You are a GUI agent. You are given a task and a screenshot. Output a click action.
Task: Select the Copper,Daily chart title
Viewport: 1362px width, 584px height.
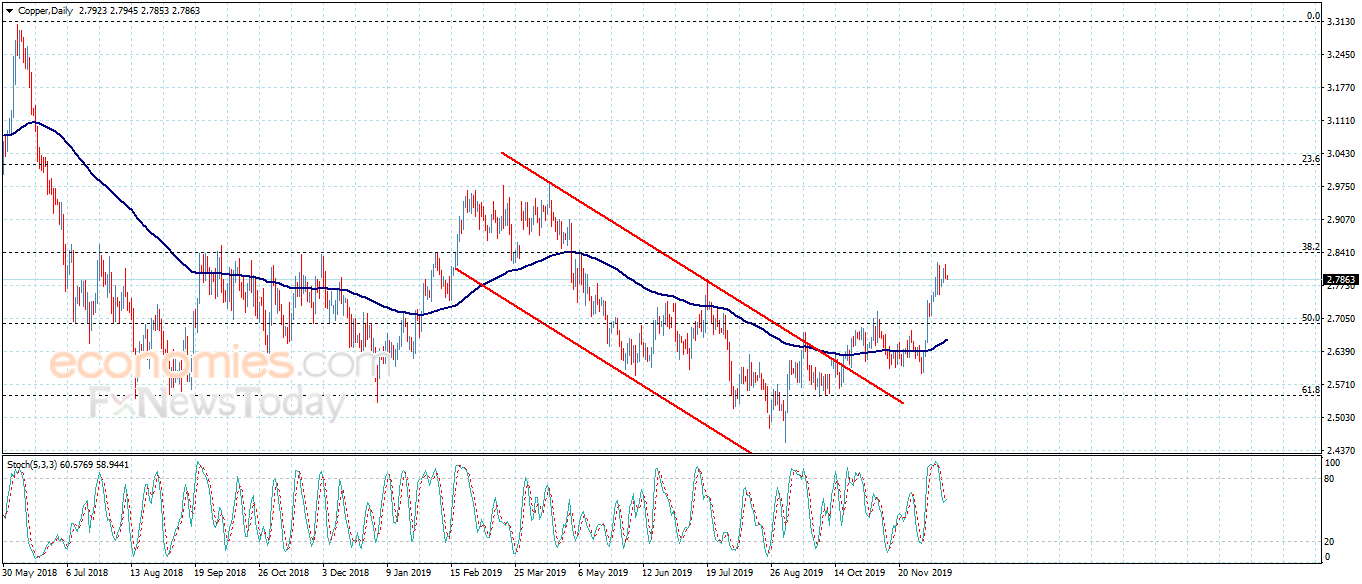point(44,9)
